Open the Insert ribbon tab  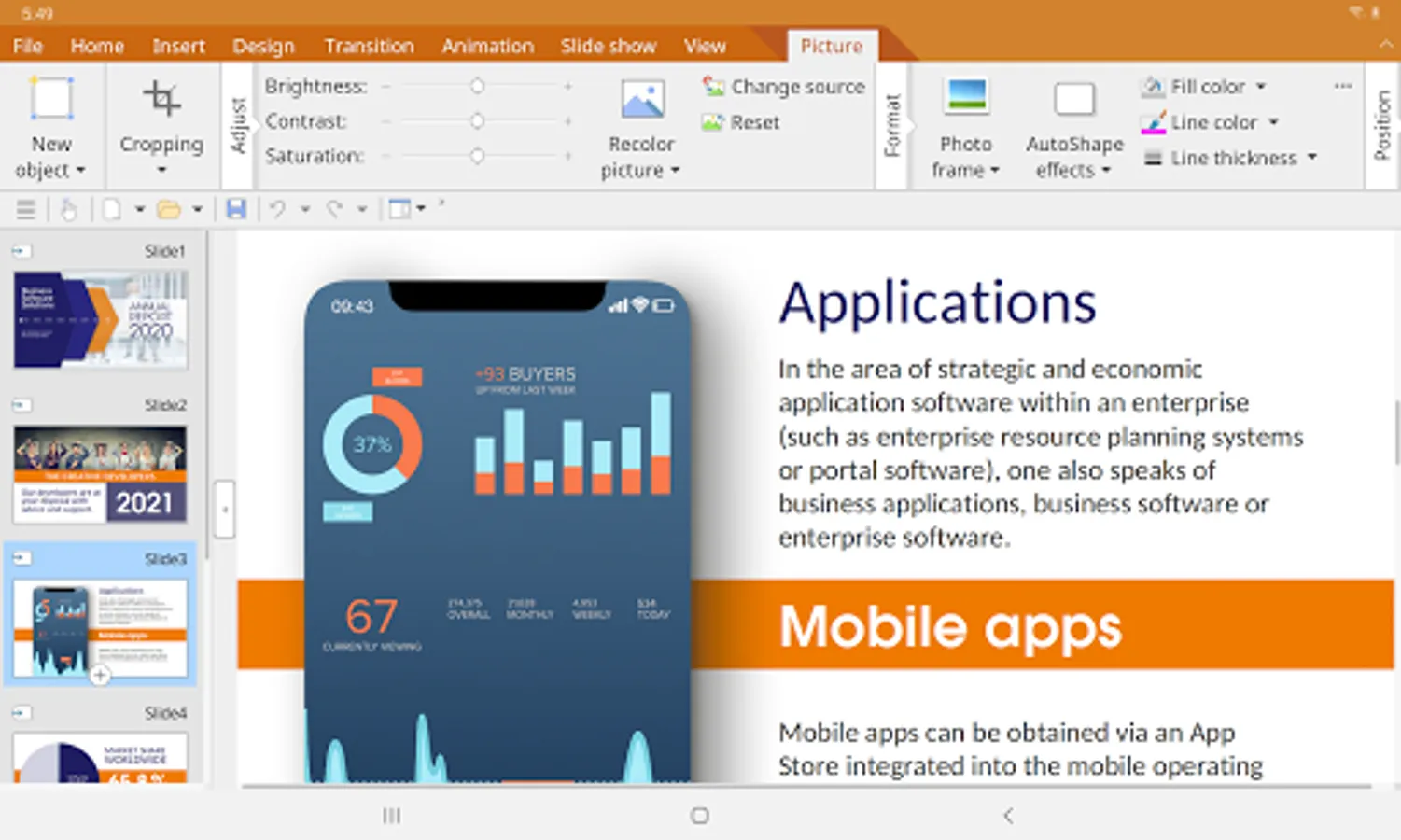pyautogui.click(x=178, y=46)
